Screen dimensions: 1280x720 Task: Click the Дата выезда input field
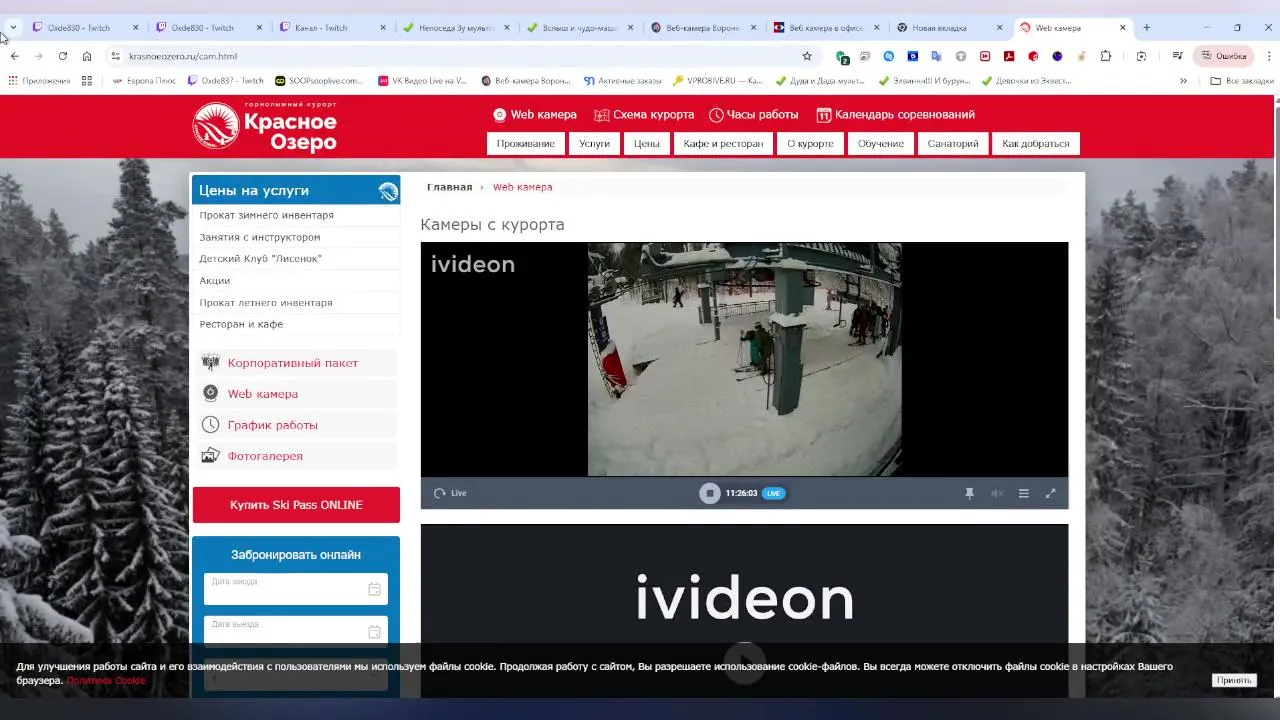click(296, 631)
